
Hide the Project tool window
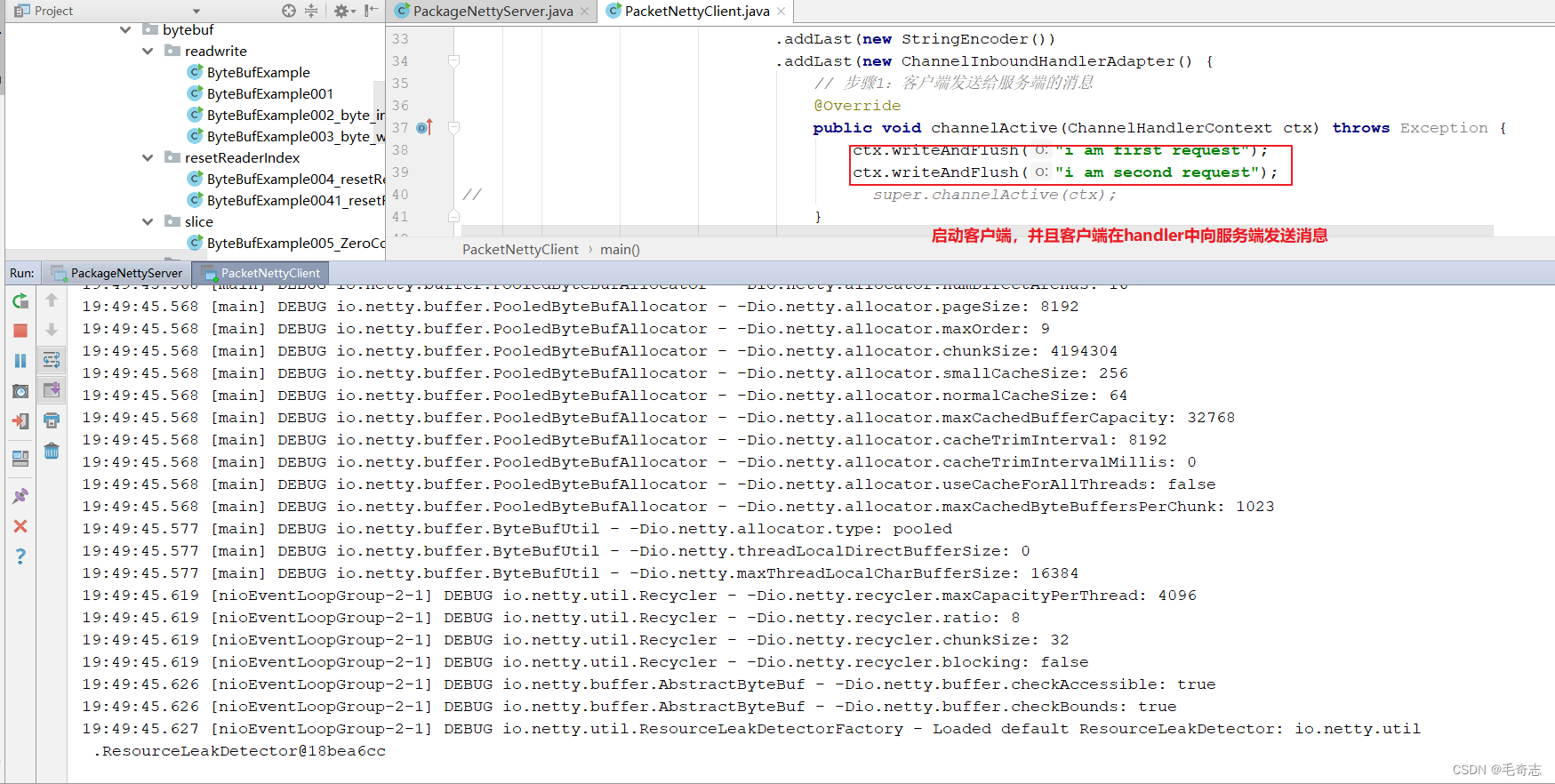[x=372, y=11]
